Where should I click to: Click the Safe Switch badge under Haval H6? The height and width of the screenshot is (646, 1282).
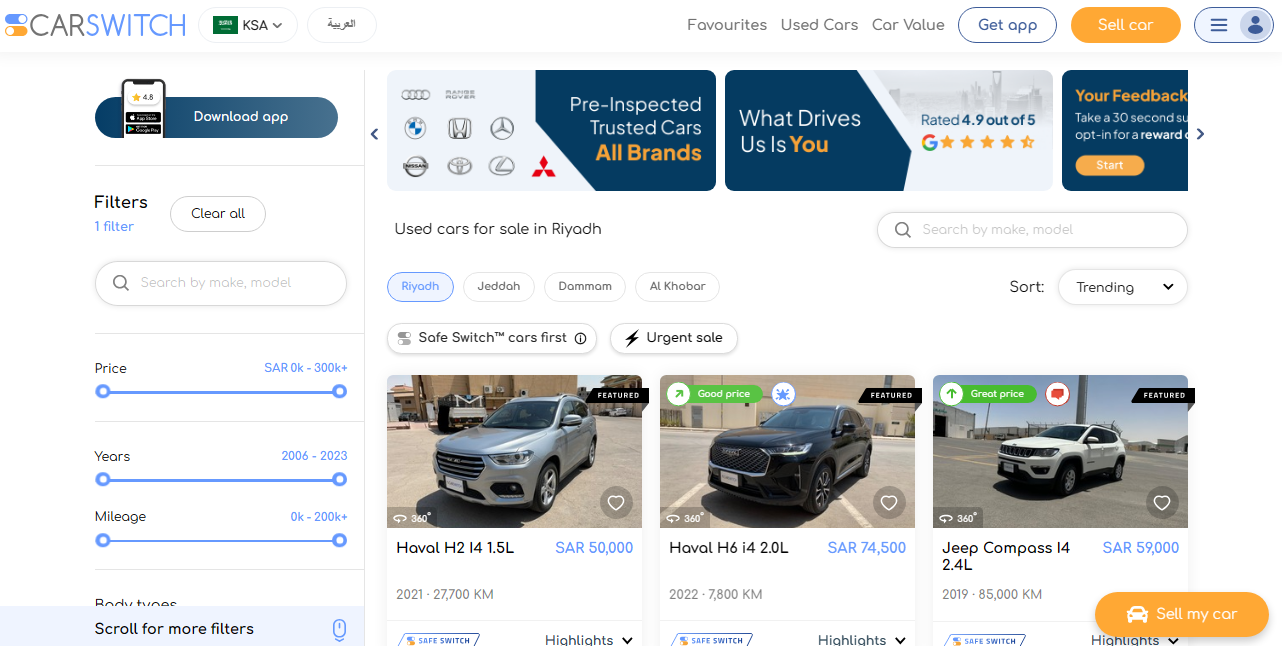(712, 640)
